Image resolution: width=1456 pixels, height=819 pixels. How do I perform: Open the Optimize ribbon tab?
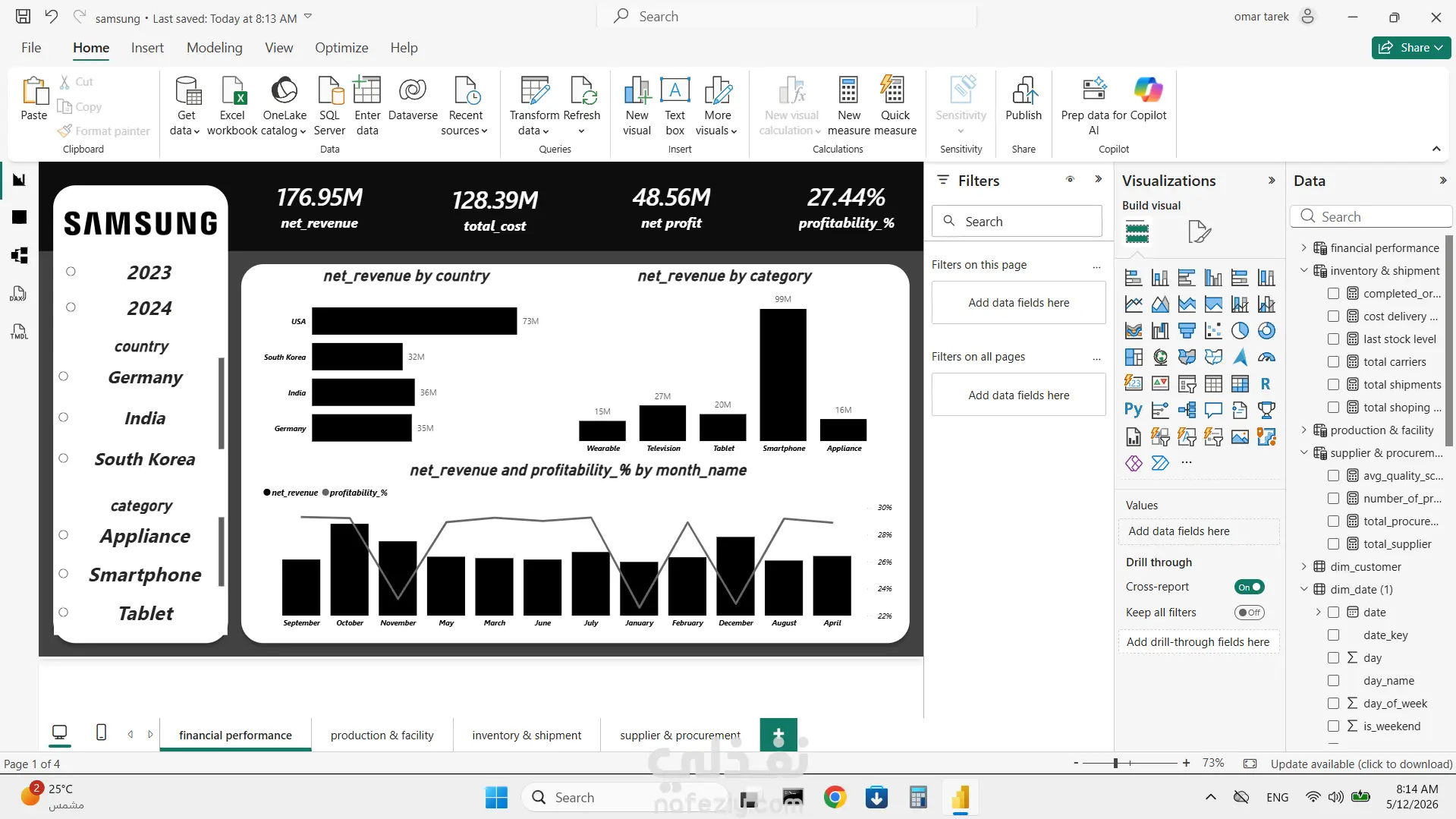point(341,48)
